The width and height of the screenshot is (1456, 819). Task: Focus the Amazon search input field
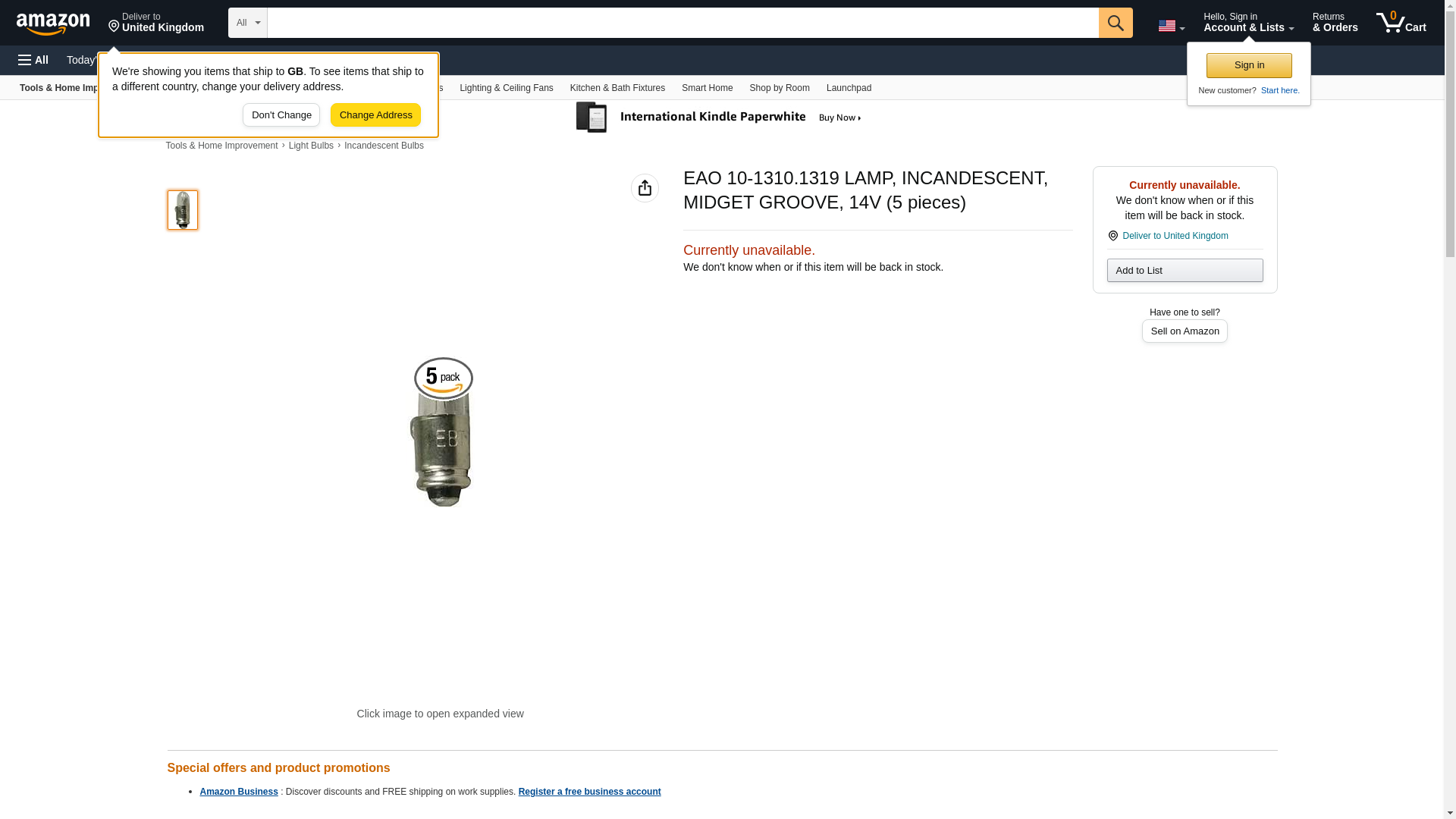pyautogui.click(x=682, y=23)
